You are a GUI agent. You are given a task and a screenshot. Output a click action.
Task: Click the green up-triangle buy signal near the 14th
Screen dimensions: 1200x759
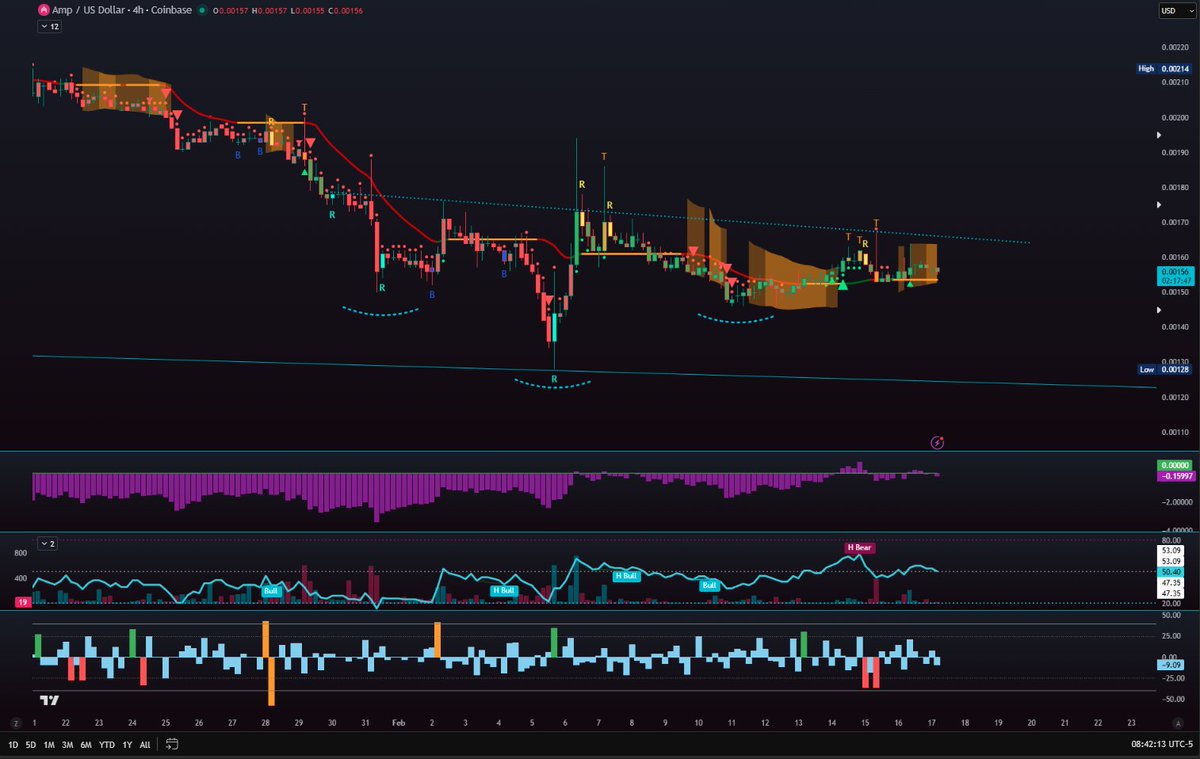click(x=843, y=286)
